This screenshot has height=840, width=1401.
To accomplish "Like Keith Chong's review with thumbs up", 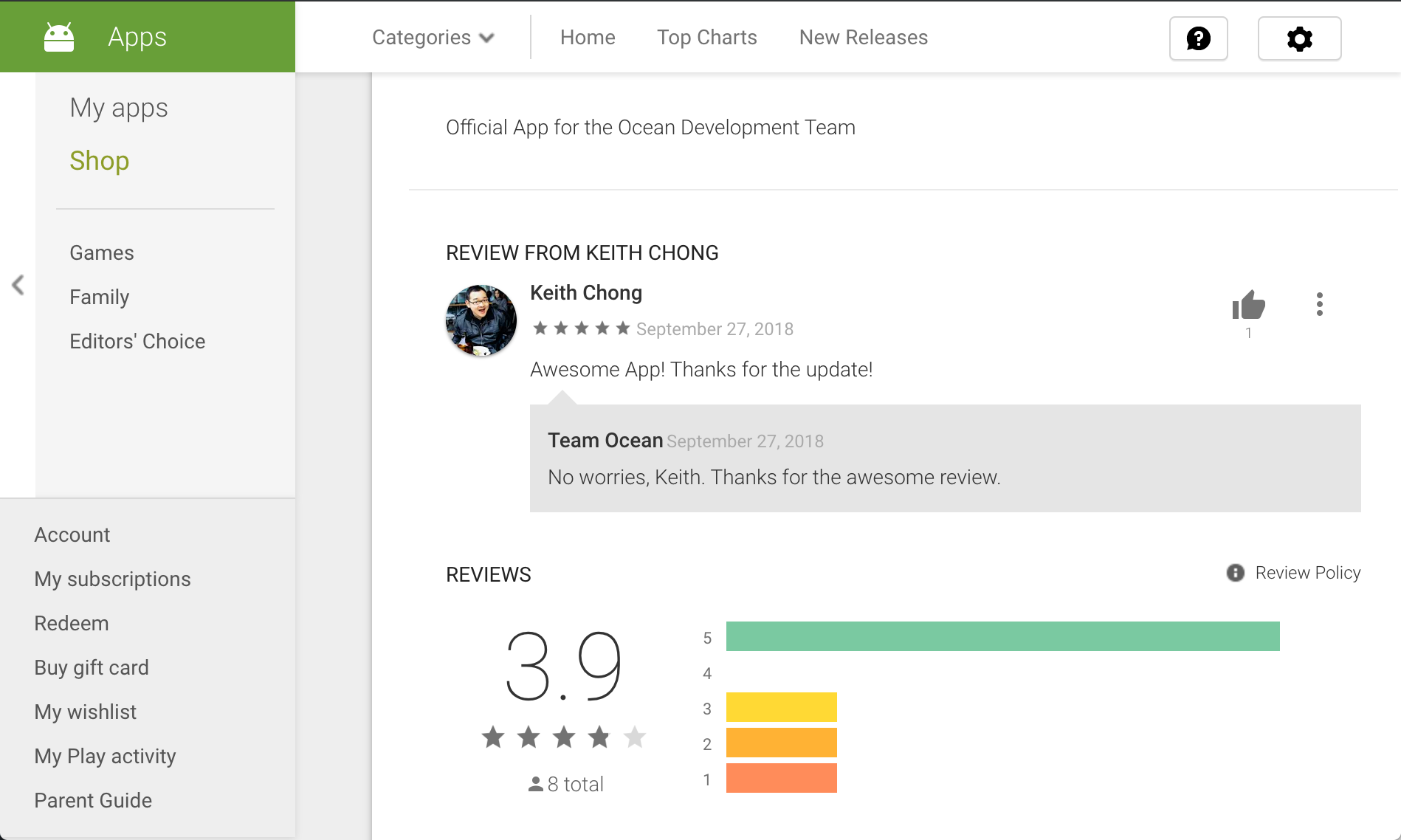I will pyautogui.click(x=1248, y=305).
